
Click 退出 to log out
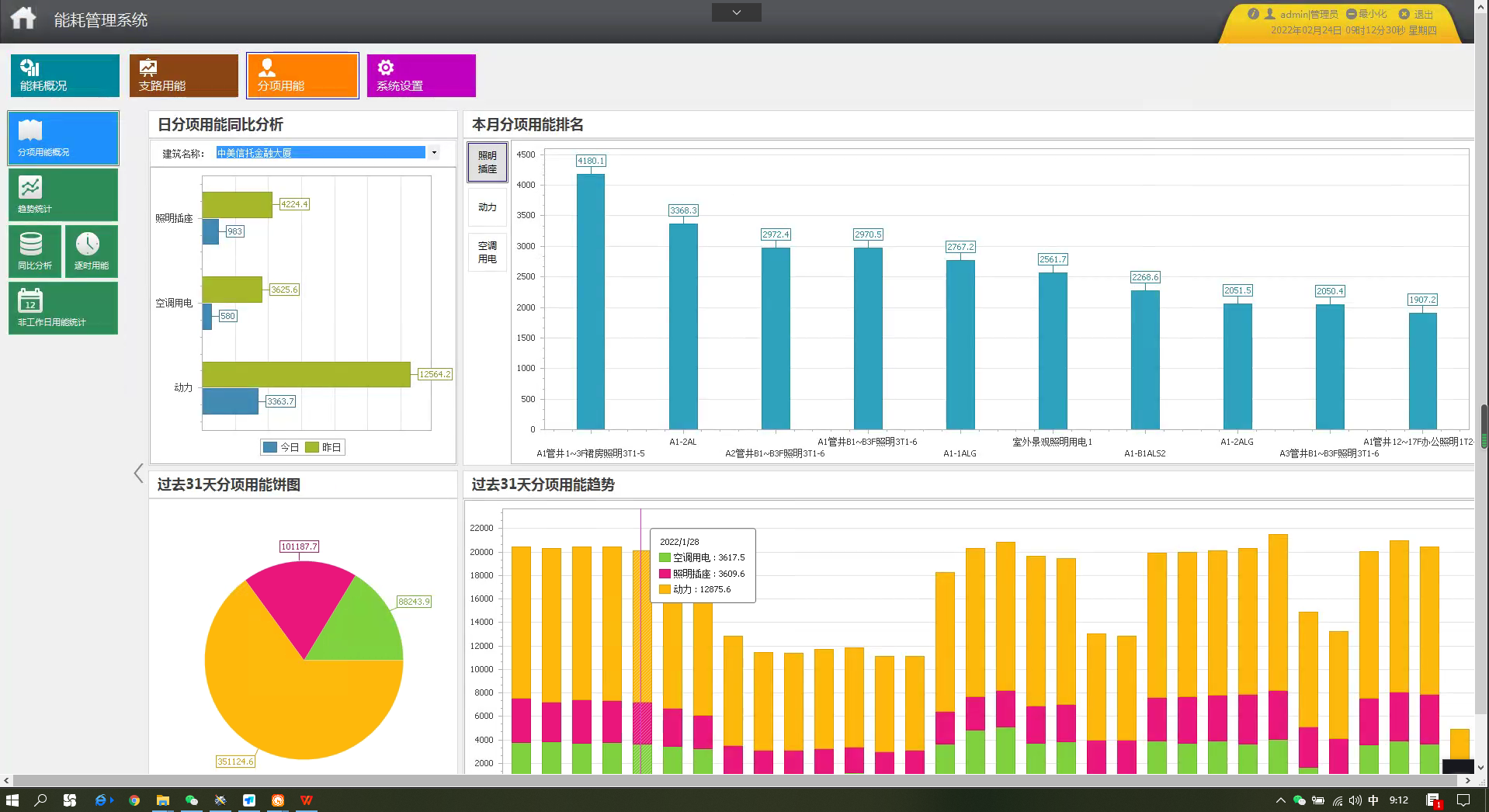click(1417, 14)
